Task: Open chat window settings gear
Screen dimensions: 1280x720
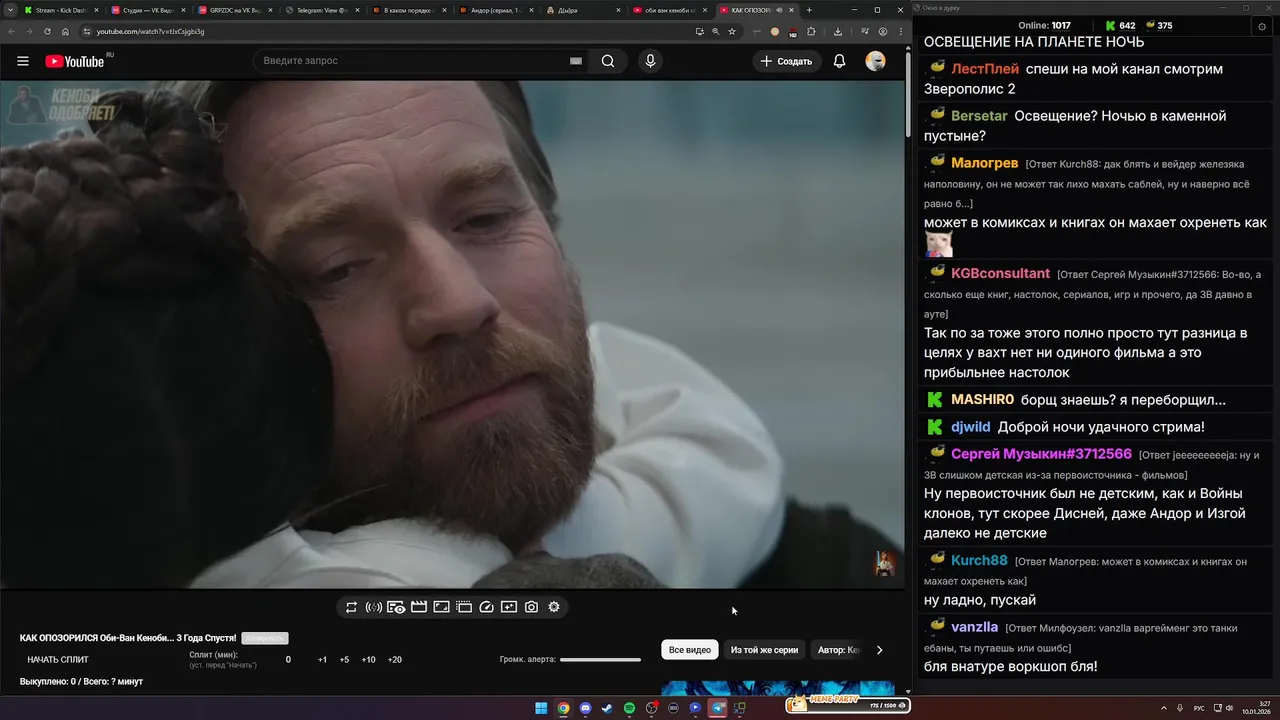Action: [1262, 26]
